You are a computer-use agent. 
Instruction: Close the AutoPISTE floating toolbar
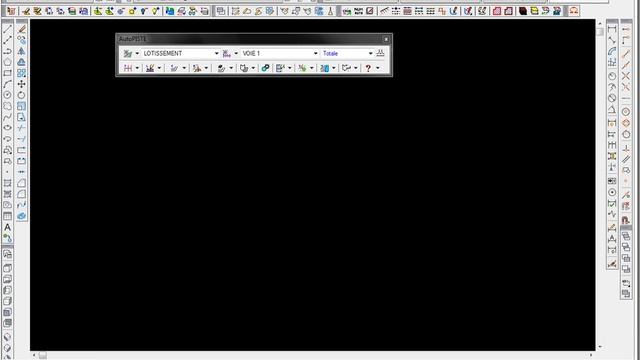(x=386, y=39)
